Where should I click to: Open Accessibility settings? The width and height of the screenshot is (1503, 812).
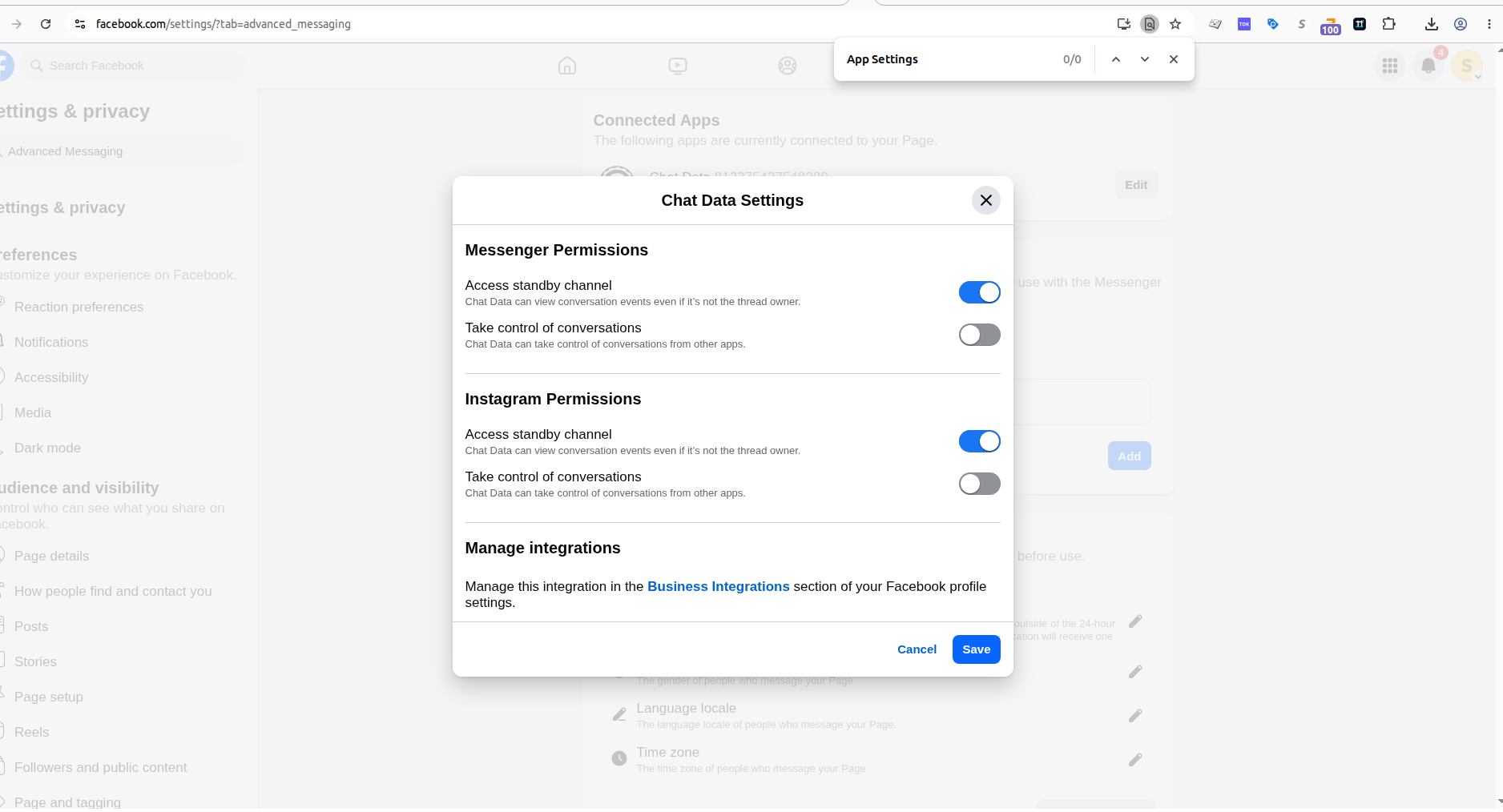pos(51,377)
